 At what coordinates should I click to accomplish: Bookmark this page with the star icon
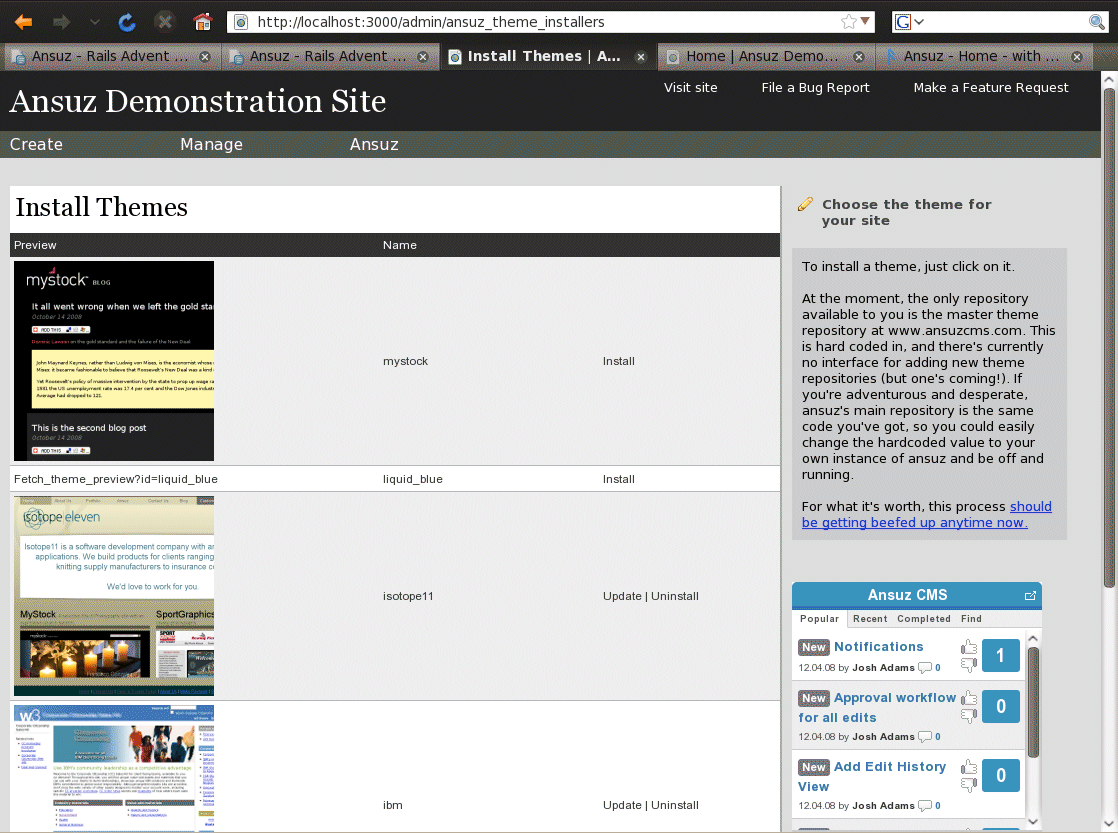coord(848,22)
